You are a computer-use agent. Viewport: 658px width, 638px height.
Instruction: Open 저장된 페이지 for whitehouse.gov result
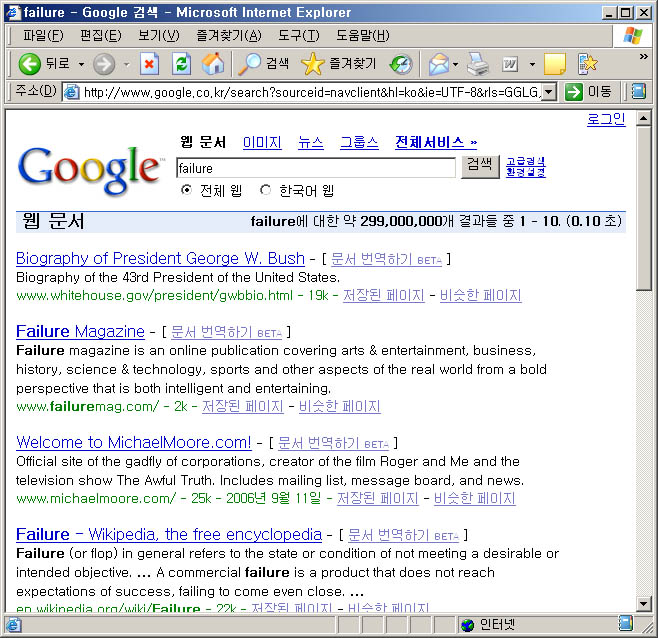384,295
